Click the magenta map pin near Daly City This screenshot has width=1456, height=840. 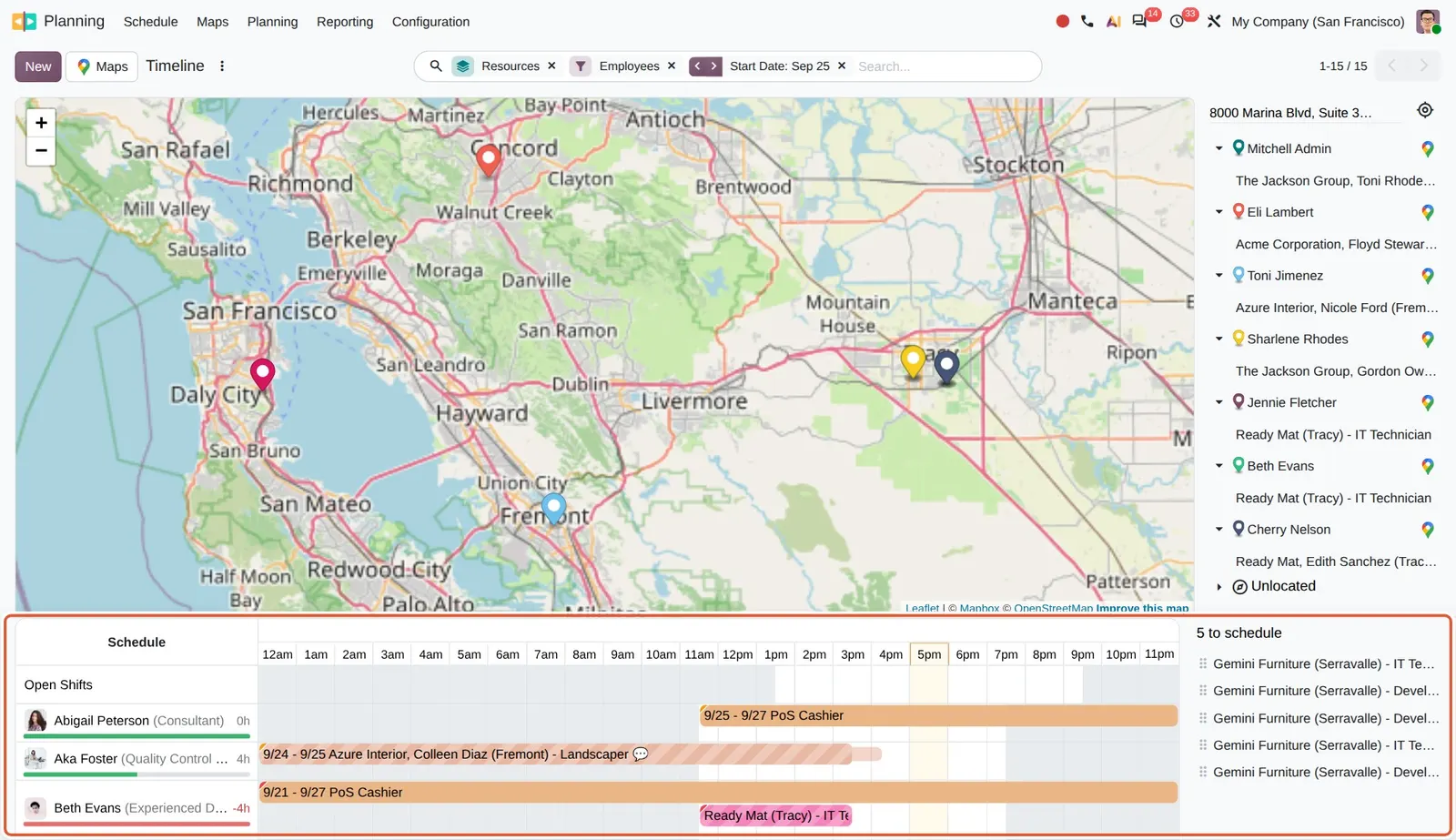pyautogui.click(x=263, y=374)
